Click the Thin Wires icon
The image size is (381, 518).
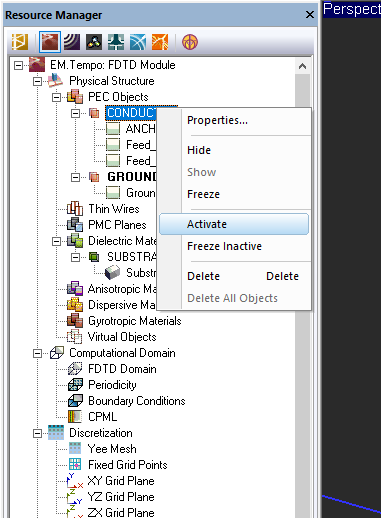[75, 209]
